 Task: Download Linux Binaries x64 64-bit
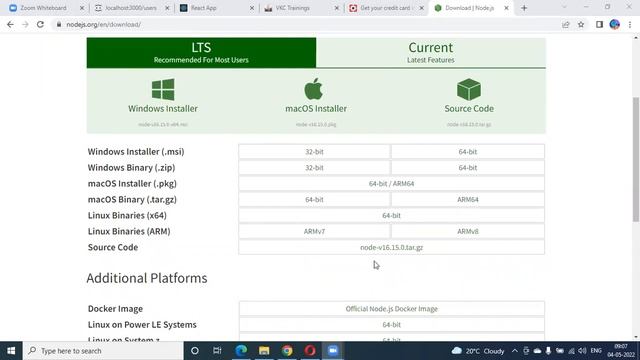[391, 215]
